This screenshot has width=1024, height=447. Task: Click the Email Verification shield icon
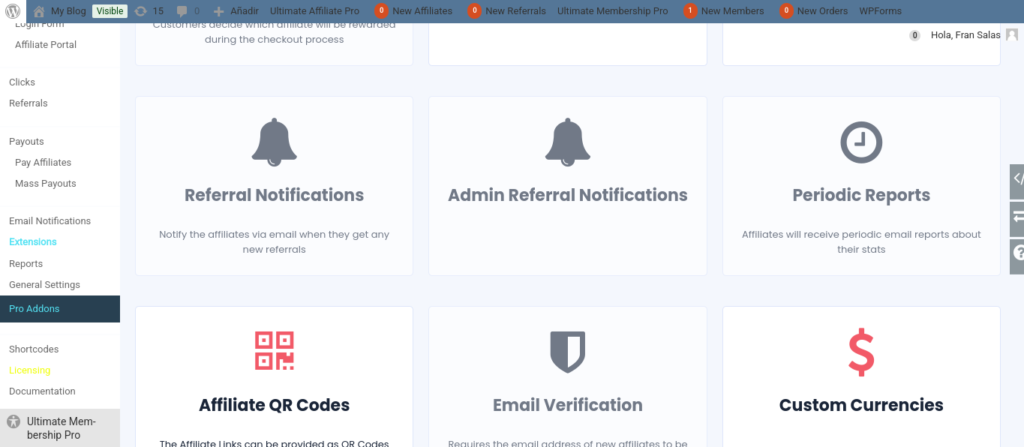pos(568,352)
